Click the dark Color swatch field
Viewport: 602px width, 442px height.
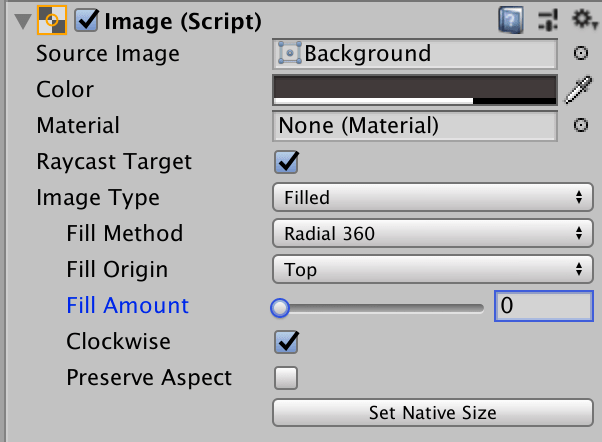click(x=415, y=90)
